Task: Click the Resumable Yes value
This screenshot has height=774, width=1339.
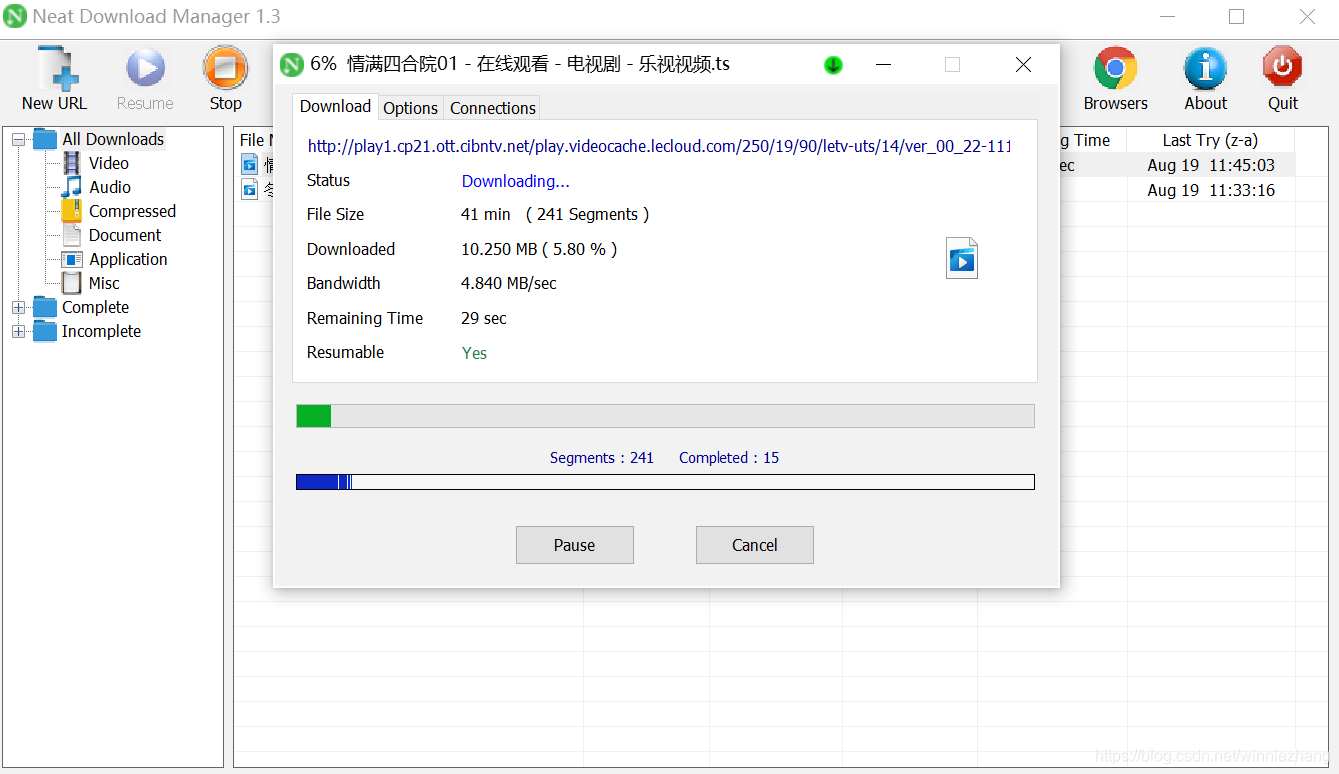Action: pyautogui.click(x=474, y=353)
